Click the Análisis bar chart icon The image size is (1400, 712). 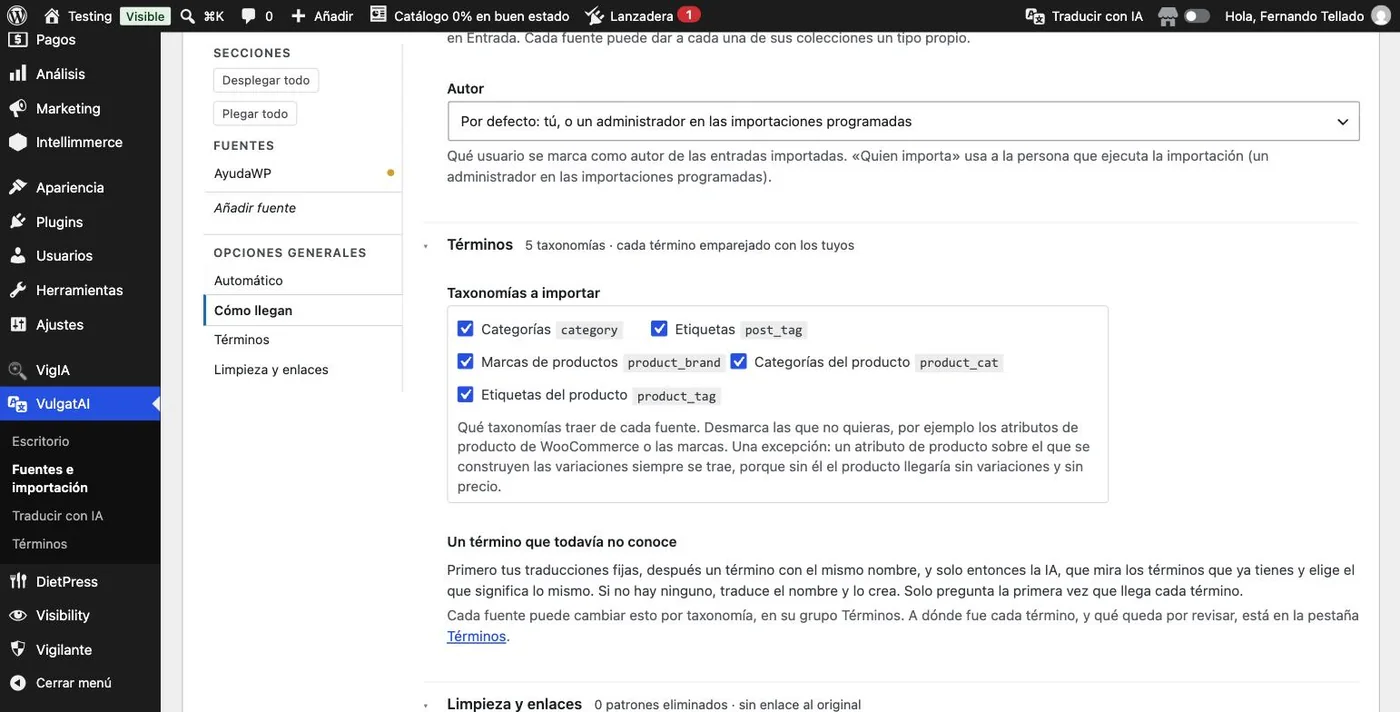coord(17,74)
